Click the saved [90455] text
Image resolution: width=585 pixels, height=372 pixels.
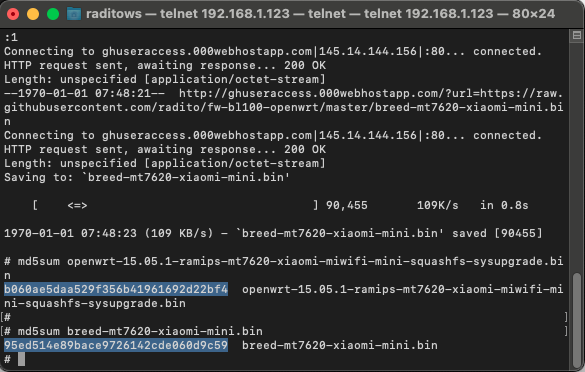(x=497, y=234)
